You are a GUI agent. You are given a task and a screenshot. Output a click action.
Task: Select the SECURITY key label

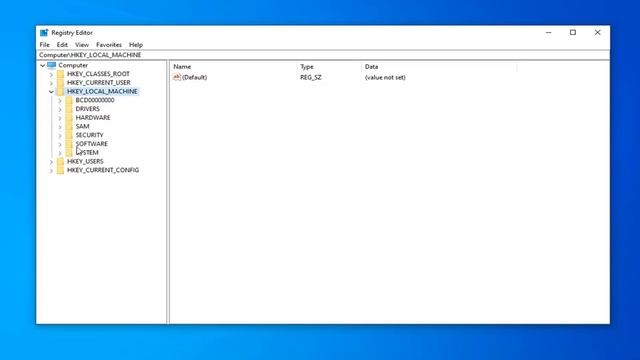point(89,135)
